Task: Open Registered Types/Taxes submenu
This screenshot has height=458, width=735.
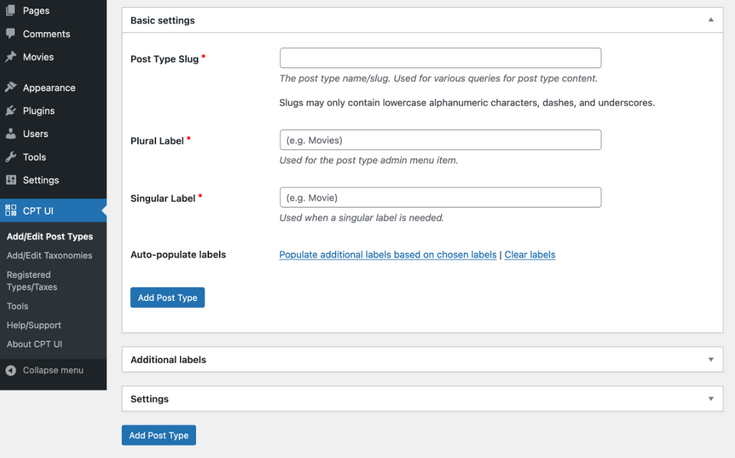Action: click(x=32, y=281)
